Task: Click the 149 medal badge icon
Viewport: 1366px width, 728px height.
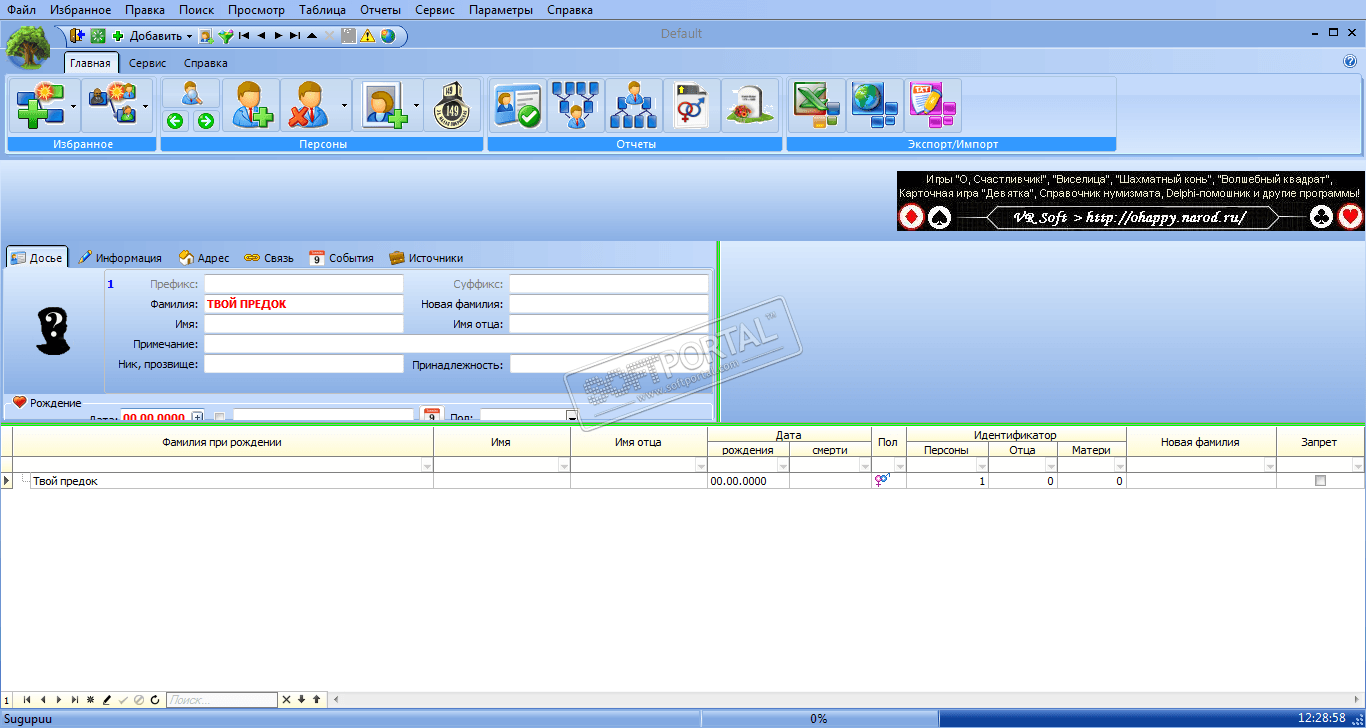Action: (453, 106)
